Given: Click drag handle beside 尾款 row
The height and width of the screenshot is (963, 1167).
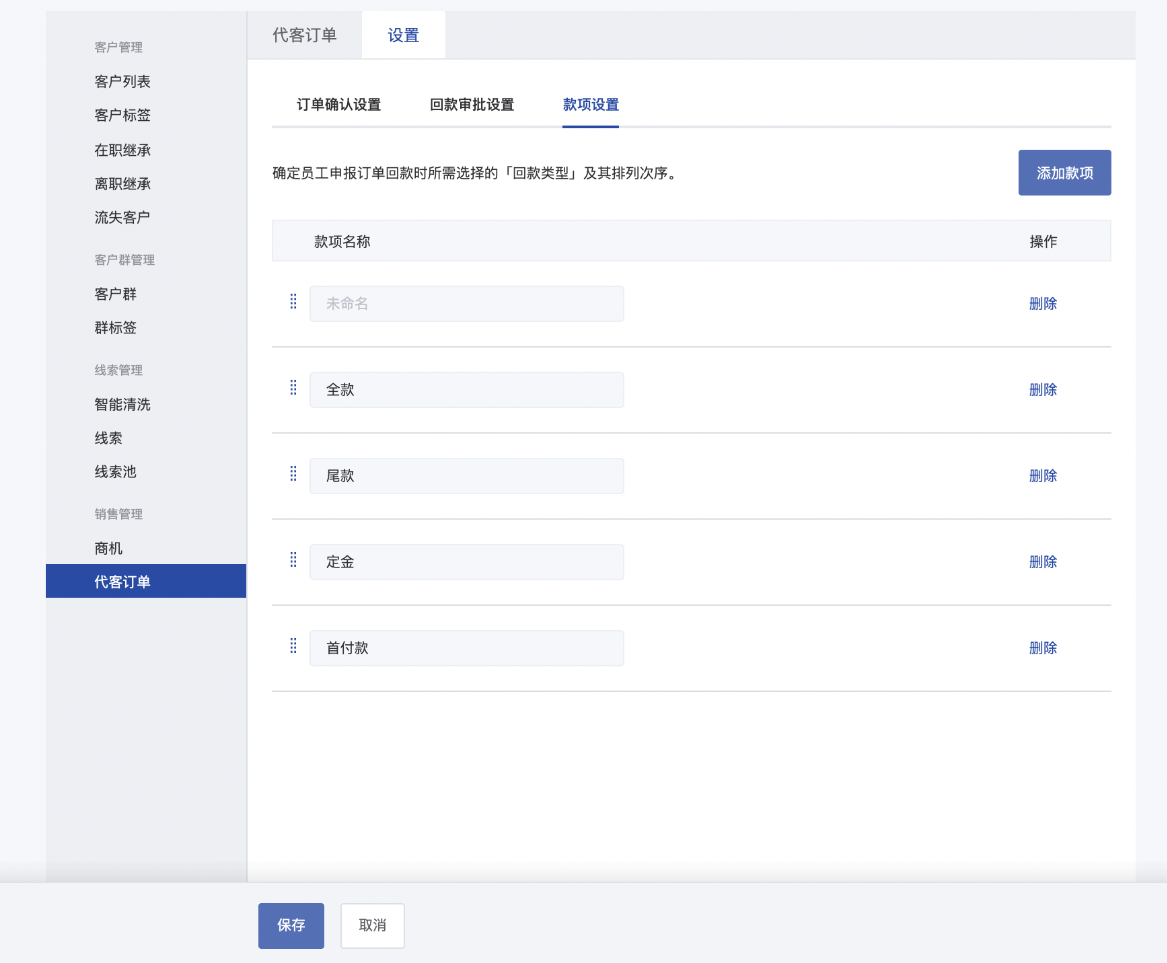Looking at the screenshot, I should tap(293, 474).
